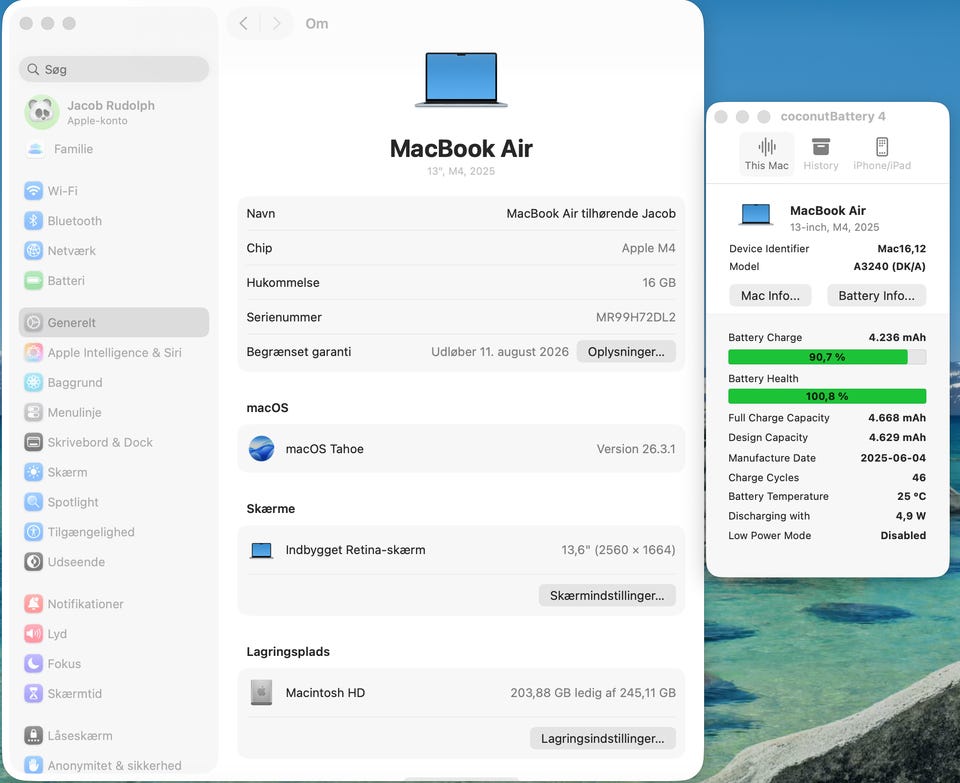The height and width of the screenshot is (783, 960).
Task: Click 203,88 GB ledig af 245,11 GB
Action: [x=593, y=692]
